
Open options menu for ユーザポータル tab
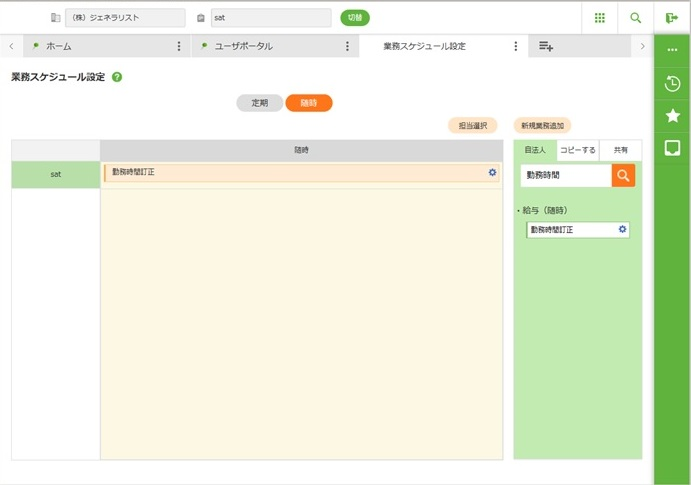[347, 47]
